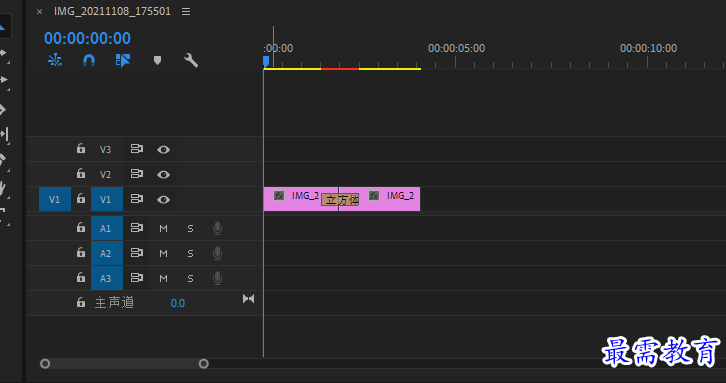Toggle sync lock on track V1
726x383 pixels.
pyautogui.click(x=137, y=199)
